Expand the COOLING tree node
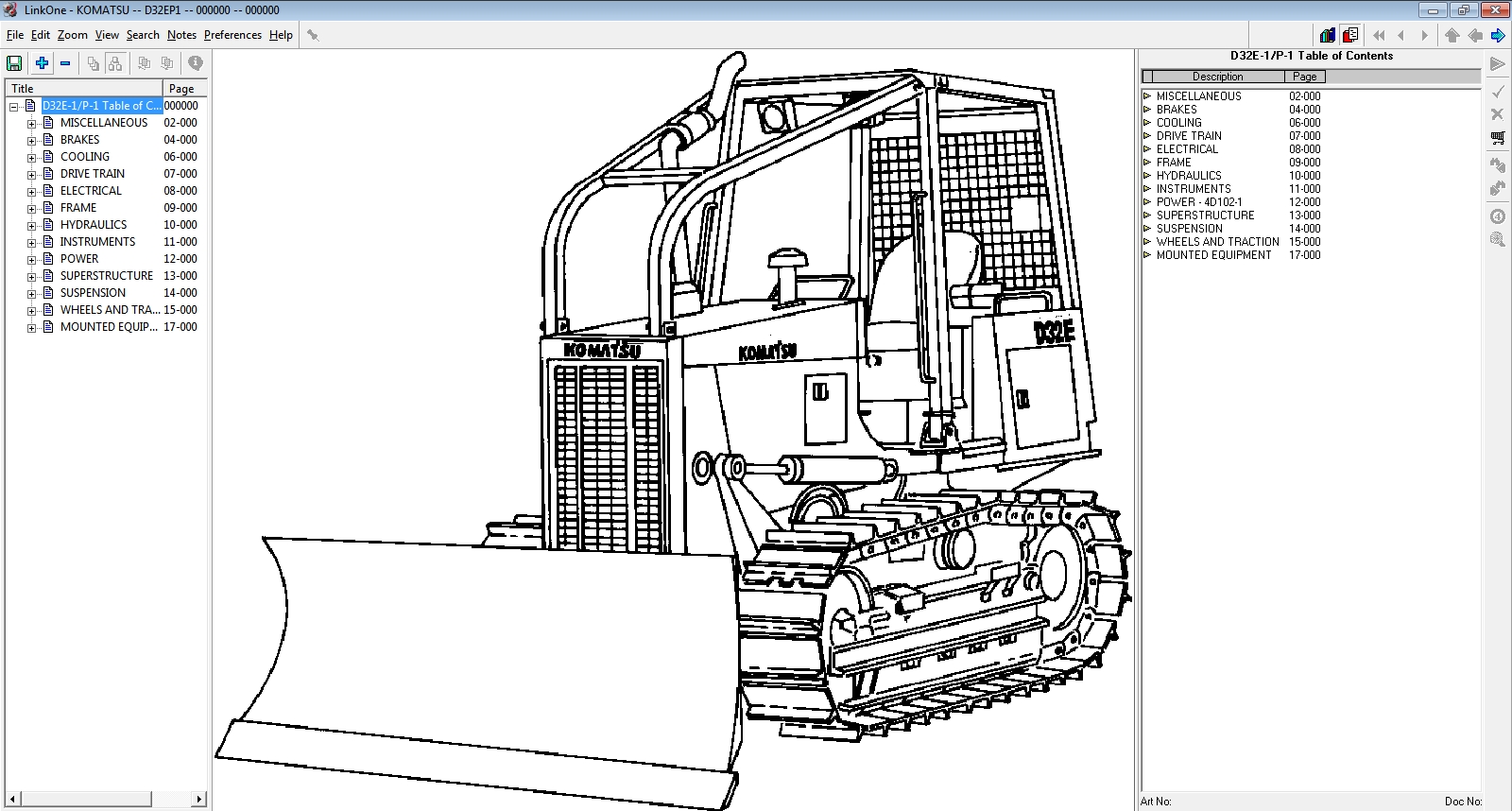Image resolution: width=1512 pixels, height=811 pixels. click(31, 158)
